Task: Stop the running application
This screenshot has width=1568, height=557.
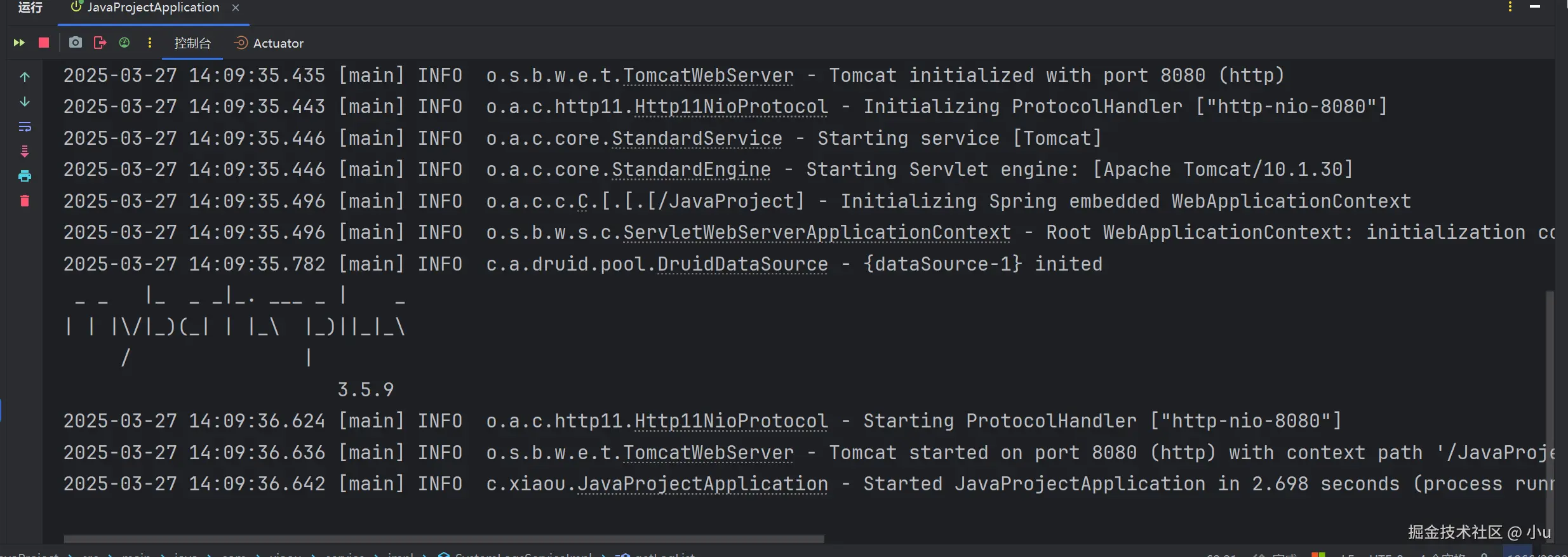Action: [44, 43]
